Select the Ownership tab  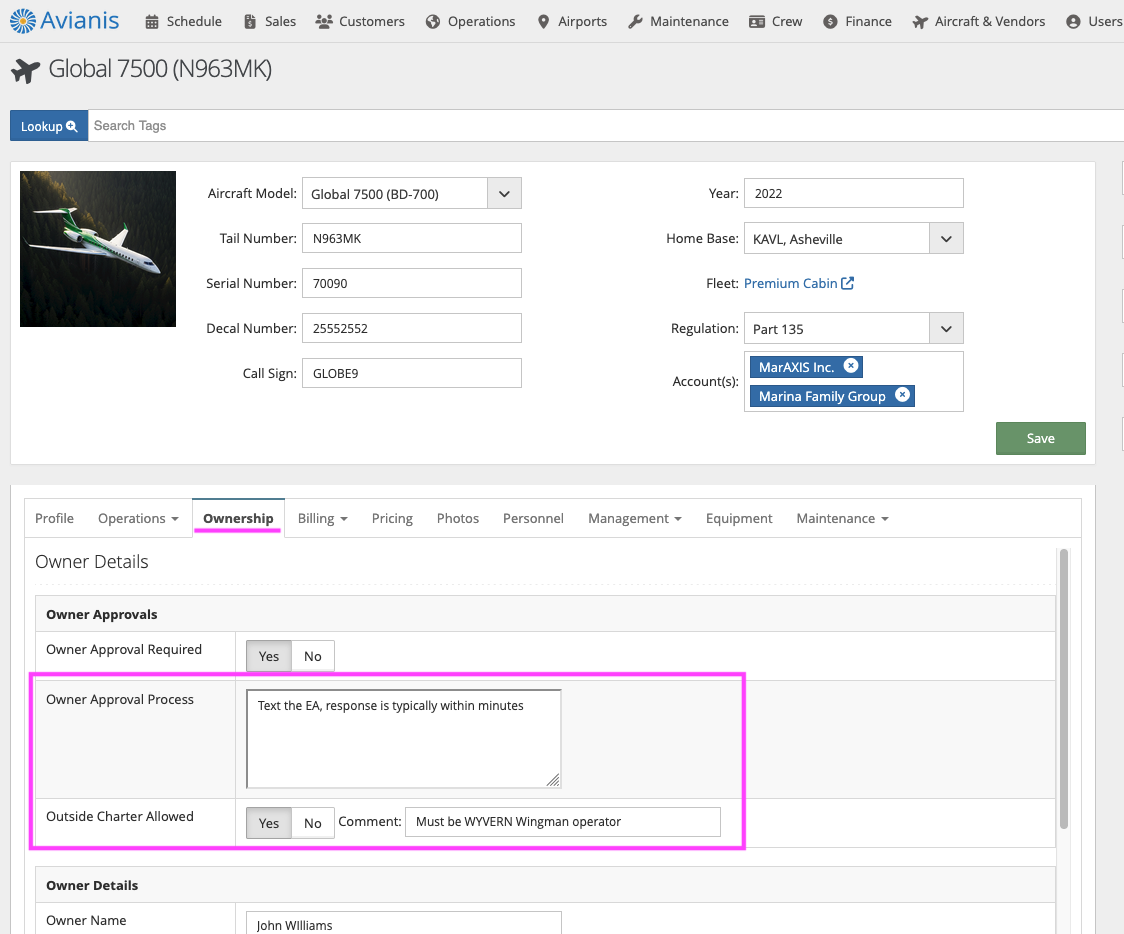click(x=238, y=518)
